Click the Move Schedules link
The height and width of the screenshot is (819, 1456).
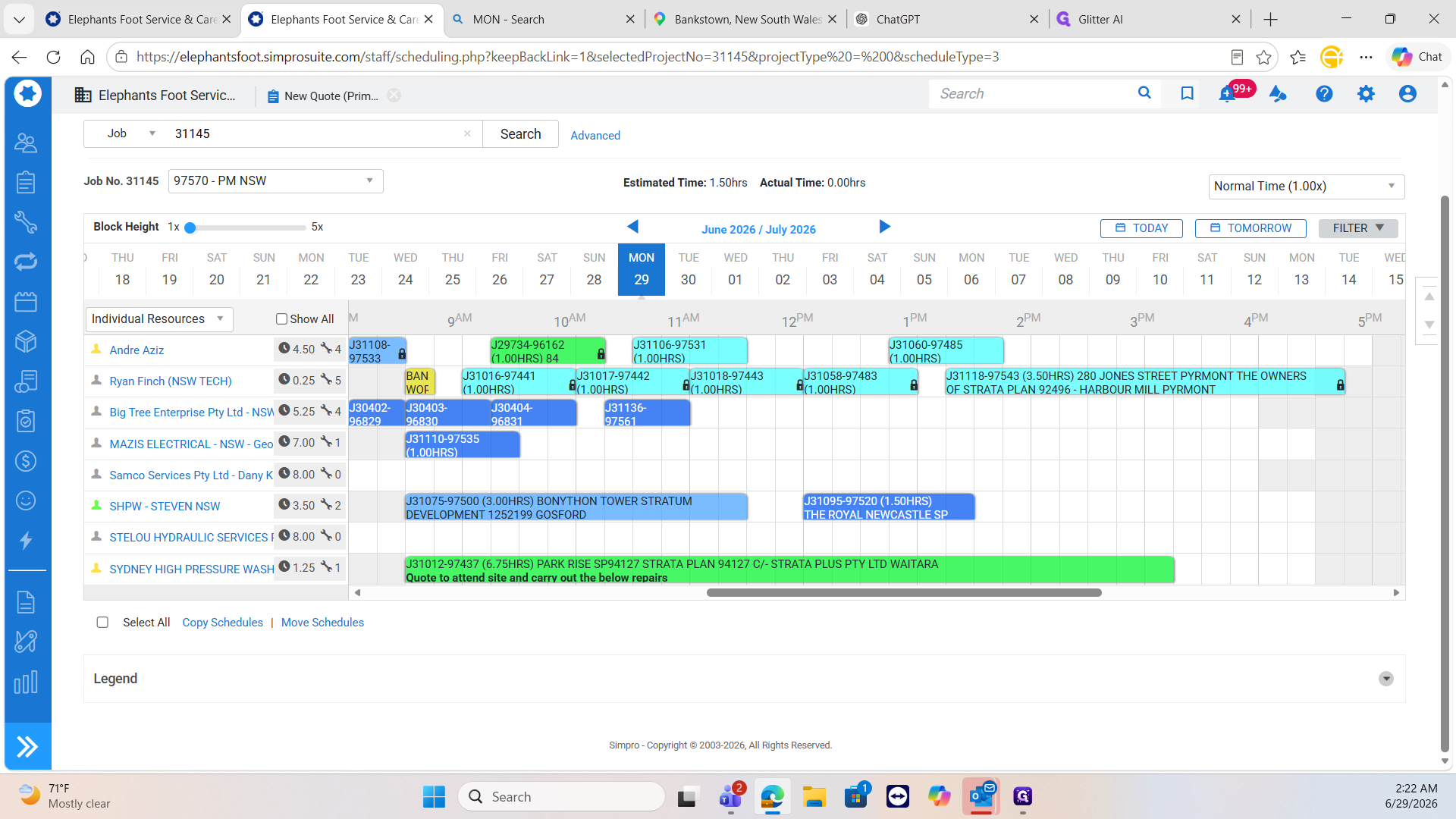[322, 622]
